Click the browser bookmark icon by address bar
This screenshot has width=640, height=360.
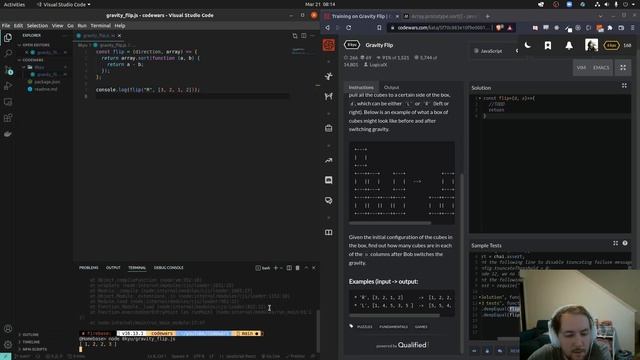coord(379,28)
